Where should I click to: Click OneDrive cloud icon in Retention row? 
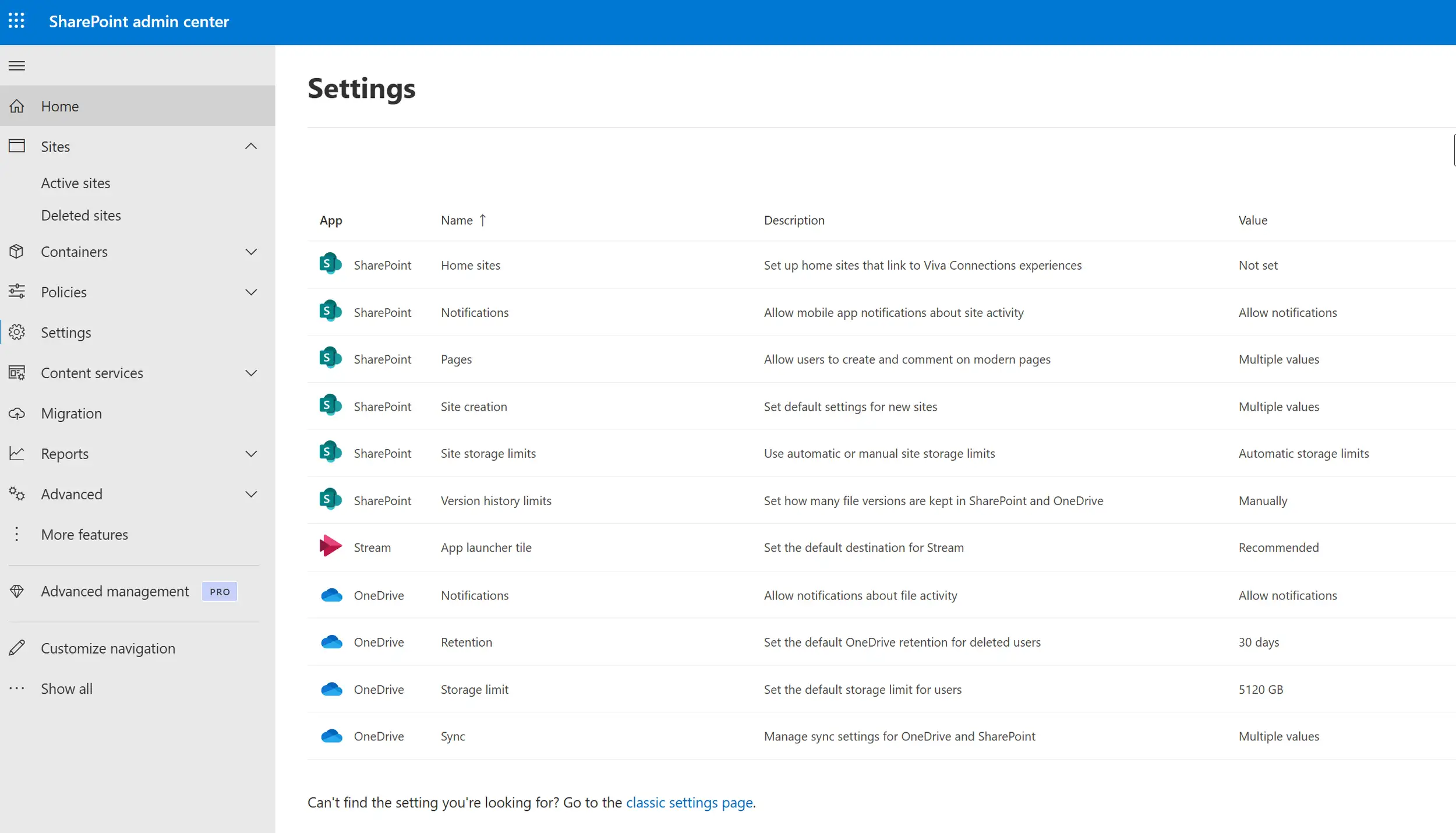331,642
